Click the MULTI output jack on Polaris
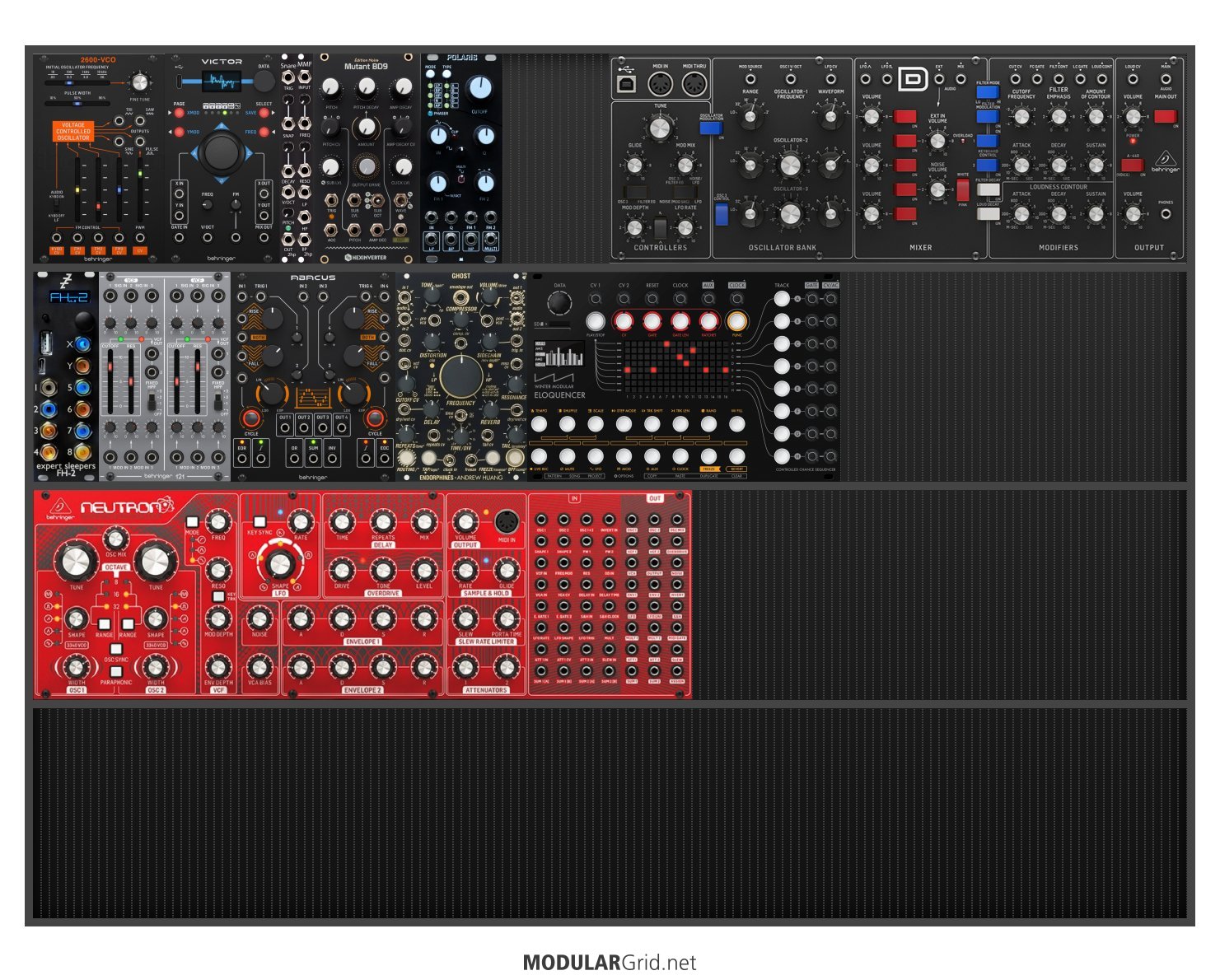The width and height of the screenshot is (1220, 980). (491, 238)
